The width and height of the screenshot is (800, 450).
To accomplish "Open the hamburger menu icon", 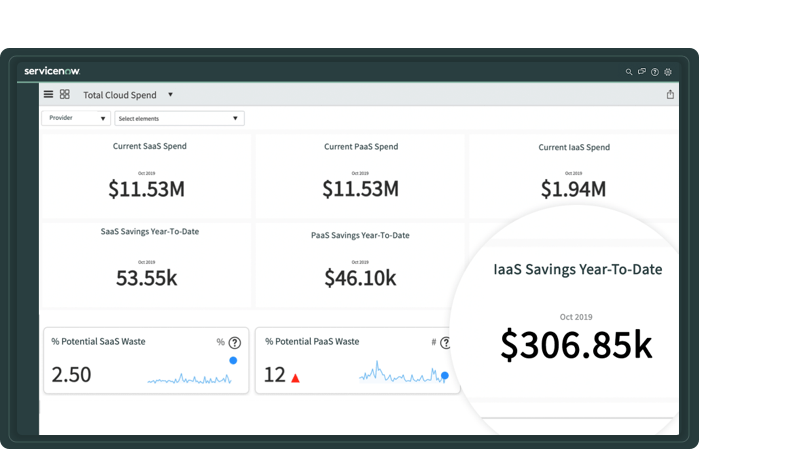I will (48, 94).
